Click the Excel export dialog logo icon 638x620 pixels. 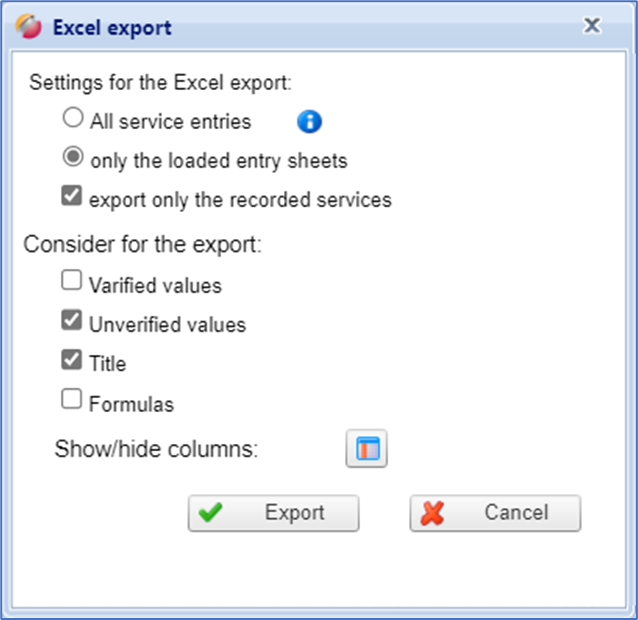coord(29,27)
